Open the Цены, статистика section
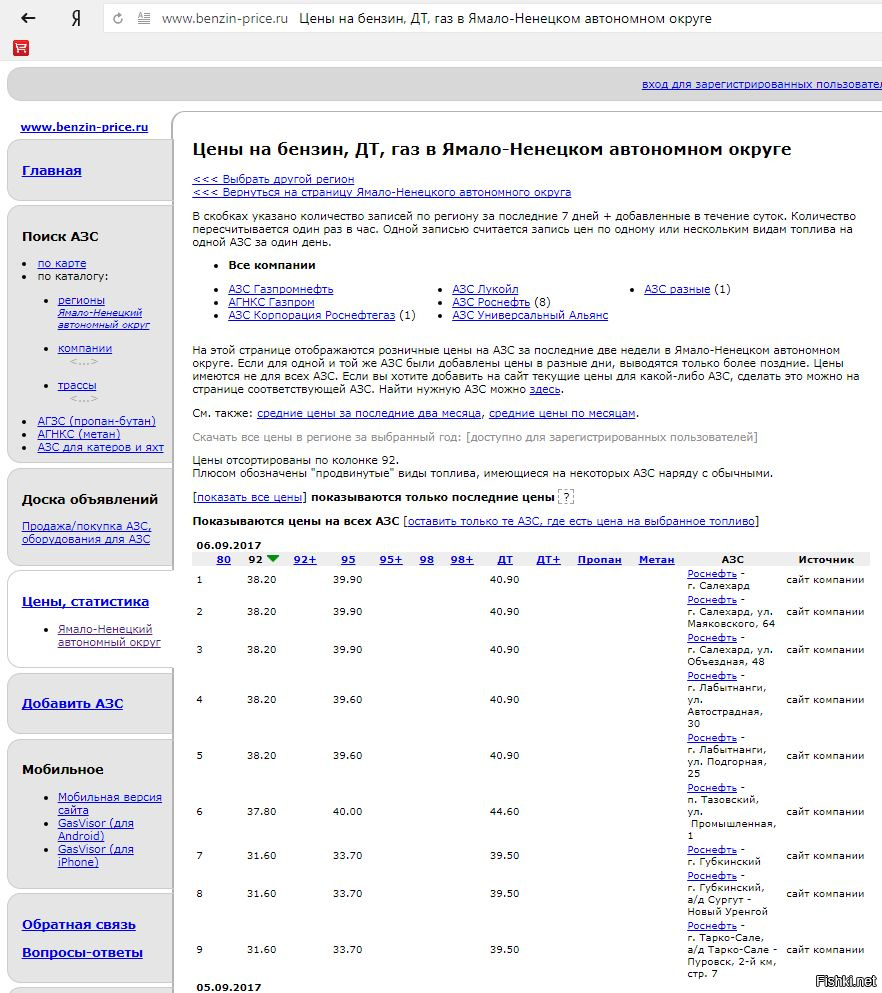The height and width of the screenshot is (993, 882). pyautogui.click(x=85, y=602)
